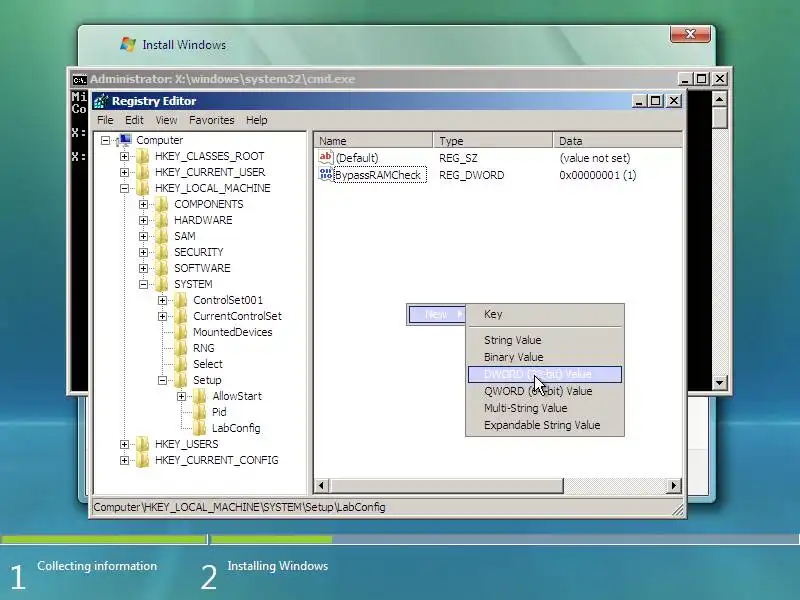Click the 0x00000001 (1) data cell
The image size is (800, 600).
click(x=597, y=175)
